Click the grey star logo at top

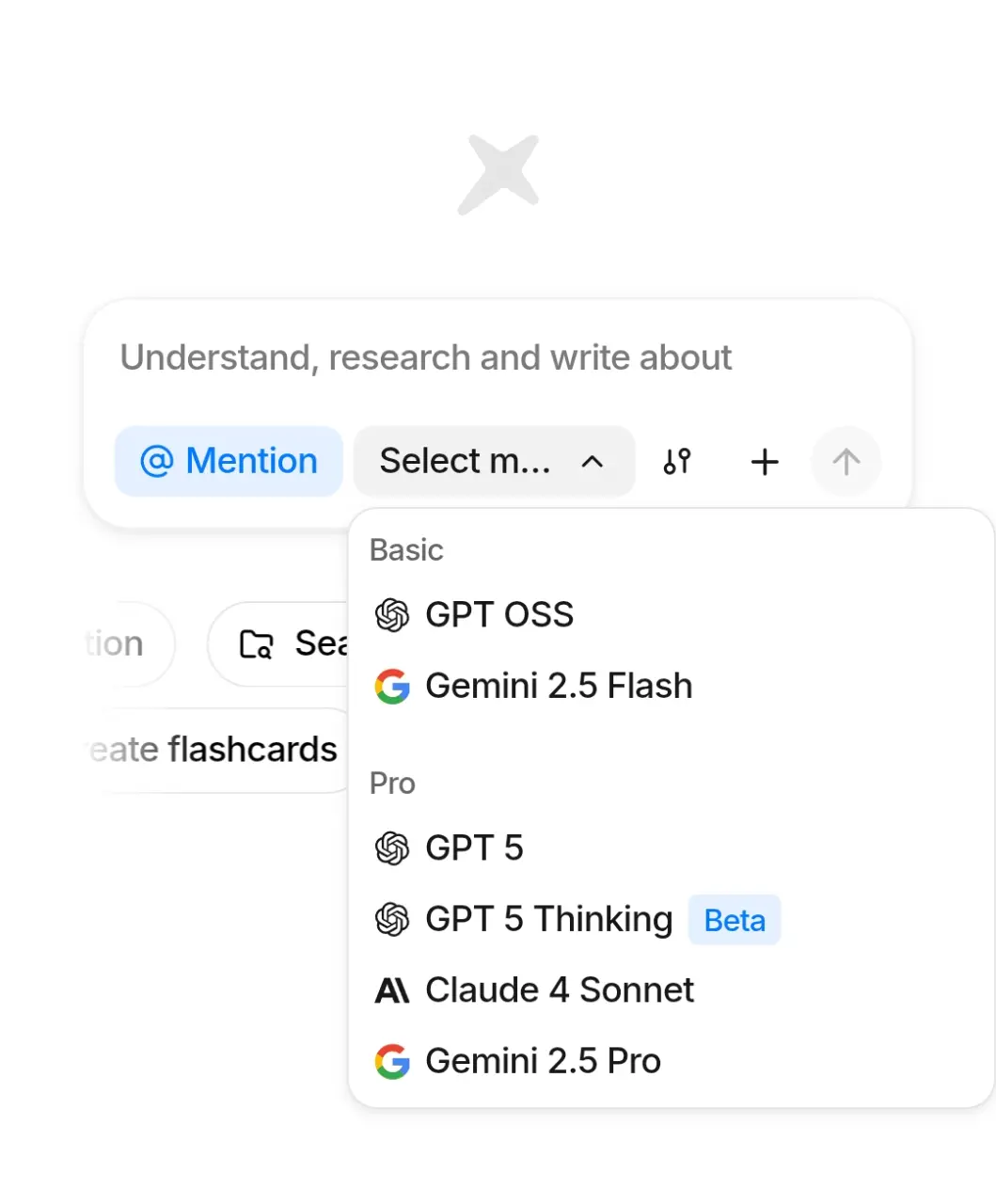pyautogui.click(x=498, y=175)
